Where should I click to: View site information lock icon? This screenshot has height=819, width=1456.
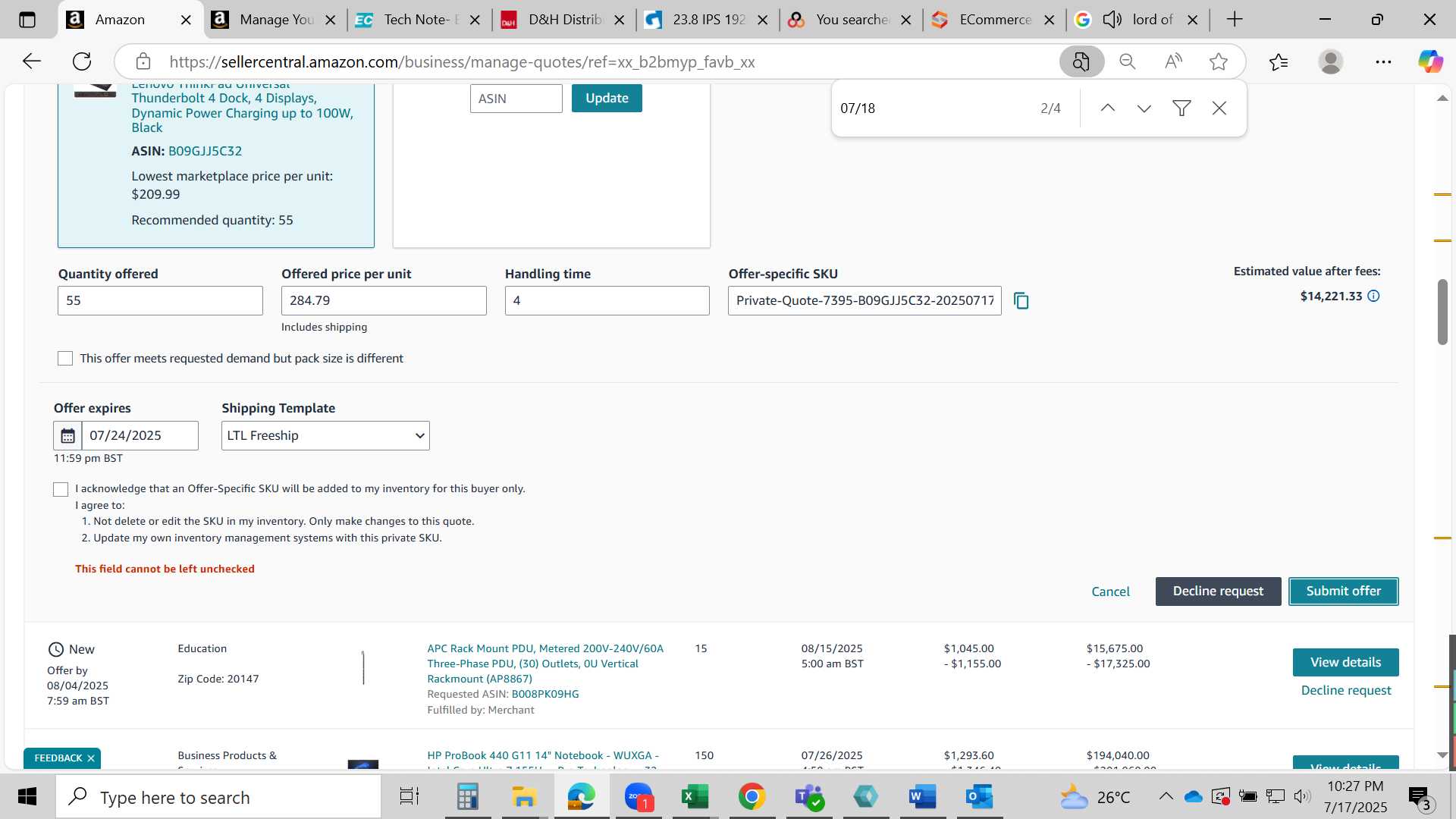(x=143, y=61)
